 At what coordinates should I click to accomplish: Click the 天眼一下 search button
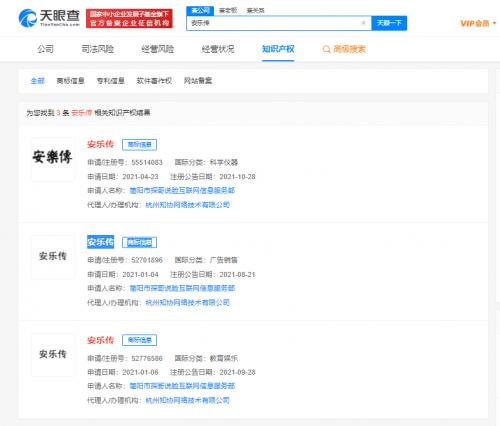[x=389, y=23]
